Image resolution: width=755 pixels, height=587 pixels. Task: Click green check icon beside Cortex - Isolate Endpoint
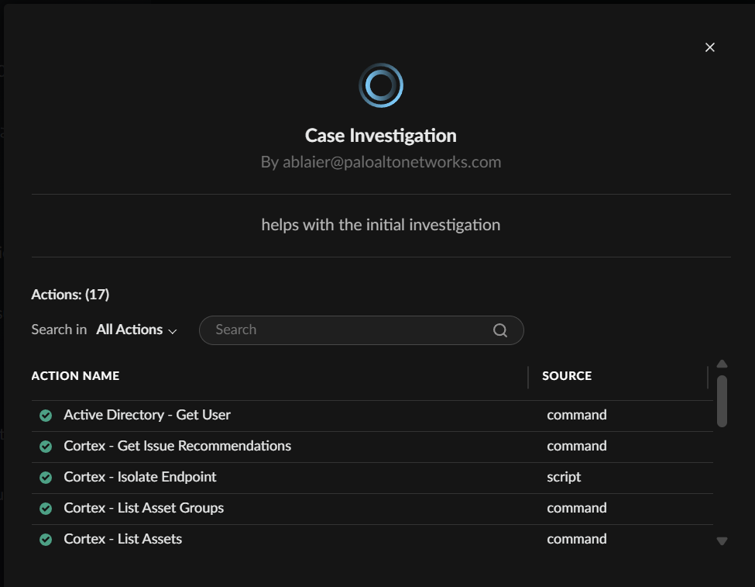click(45, 477)
